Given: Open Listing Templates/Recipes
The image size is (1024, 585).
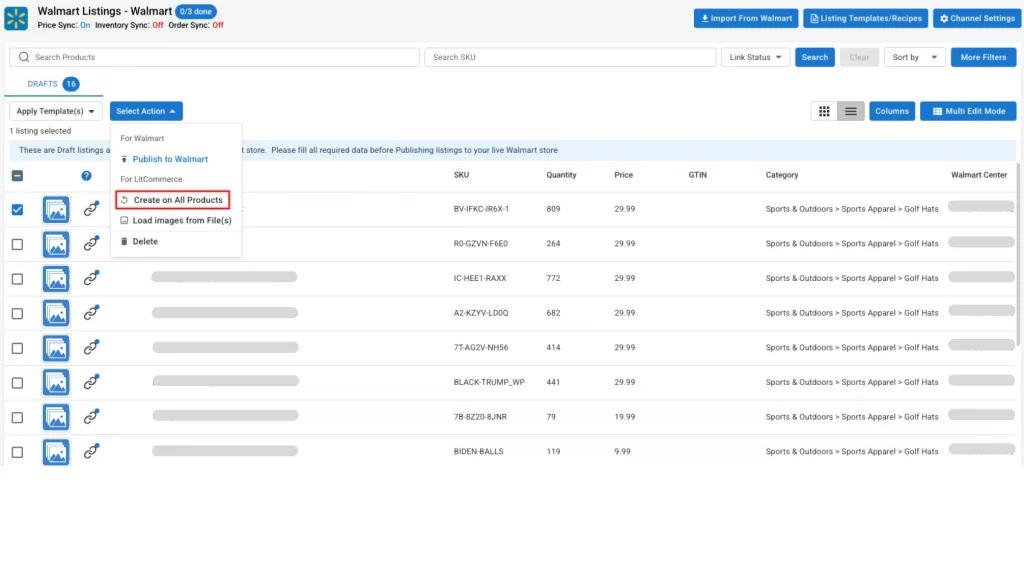Looking at the screenshot, I should (x=865, y=18).
